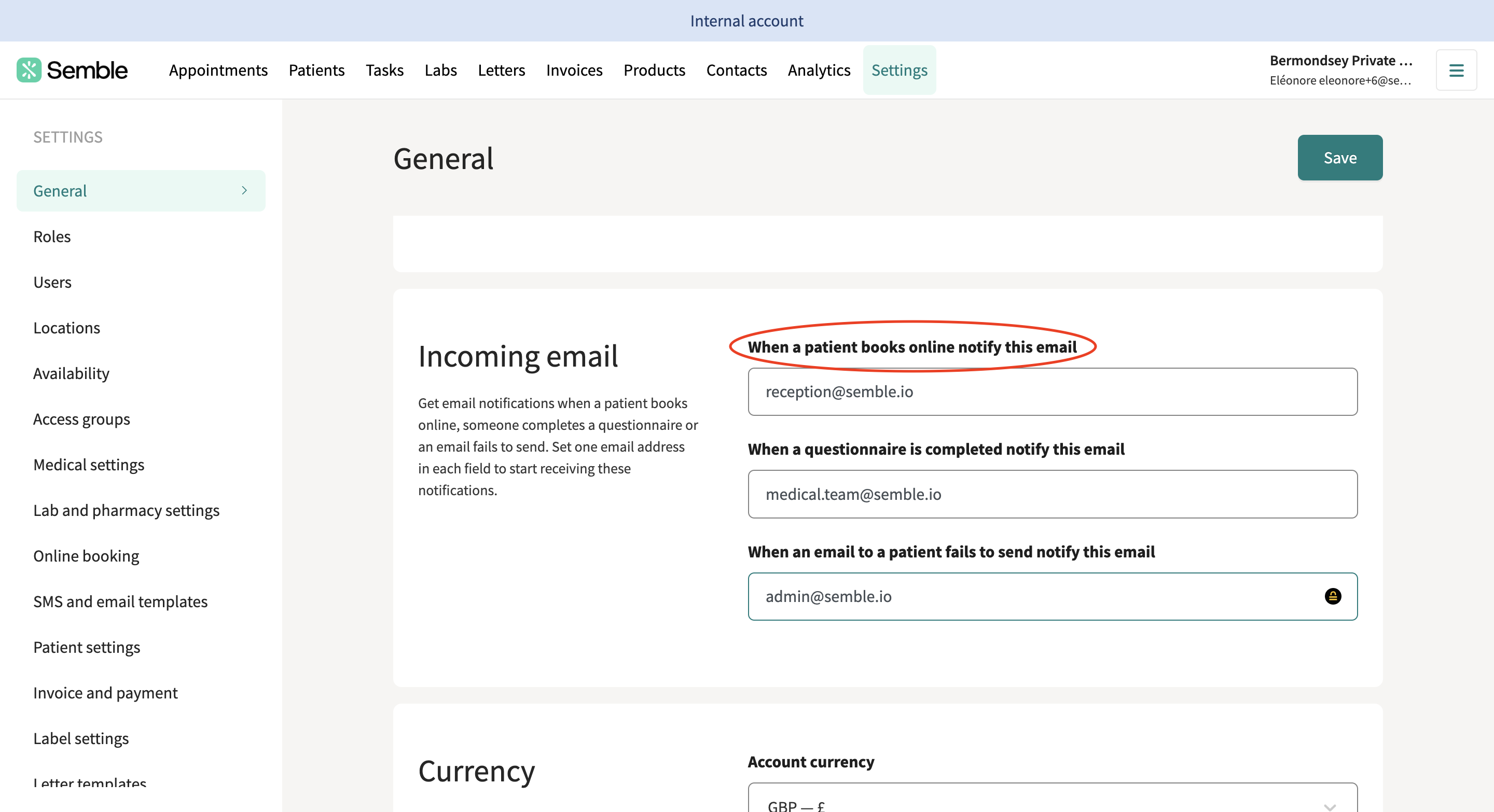
Task: Go to Label settings
Action: pyautogui.click(x=81, y=738)
